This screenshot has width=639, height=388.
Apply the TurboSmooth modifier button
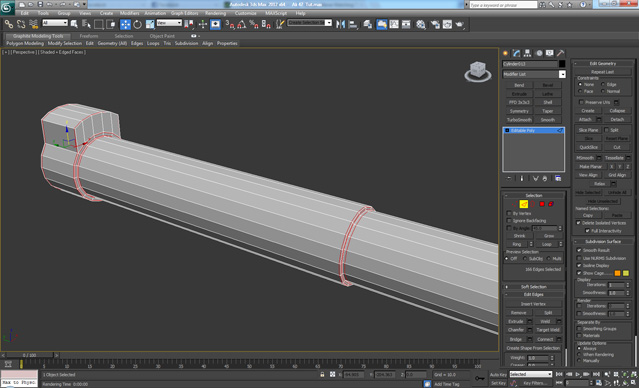coord(519,120)
